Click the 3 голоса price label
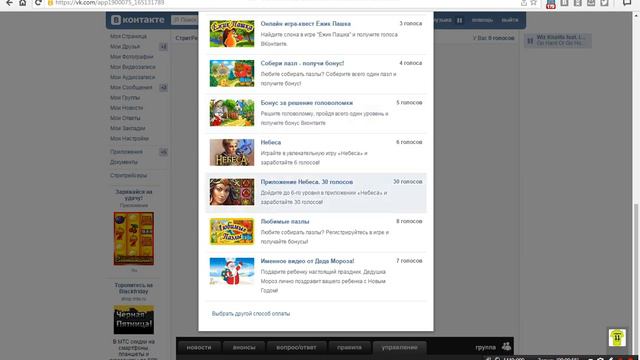640x360 pixels. (x=411, y=24)
